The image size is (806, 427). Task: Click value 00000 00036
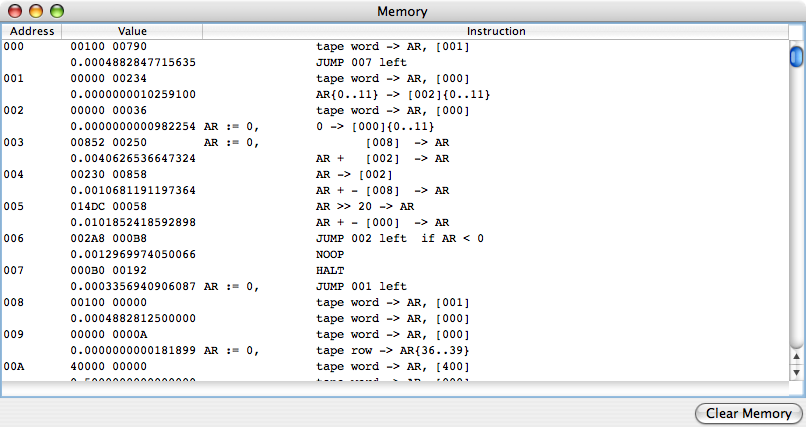click(108, 110)
